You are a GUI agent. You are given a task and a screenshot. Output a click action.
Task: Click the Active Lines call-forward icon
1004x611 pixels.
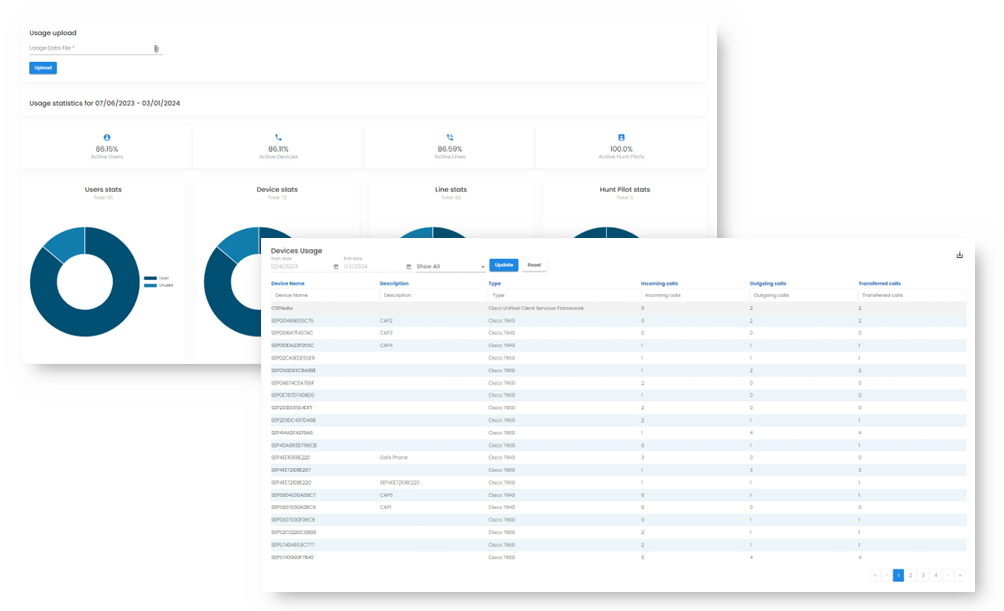(449, 137)
